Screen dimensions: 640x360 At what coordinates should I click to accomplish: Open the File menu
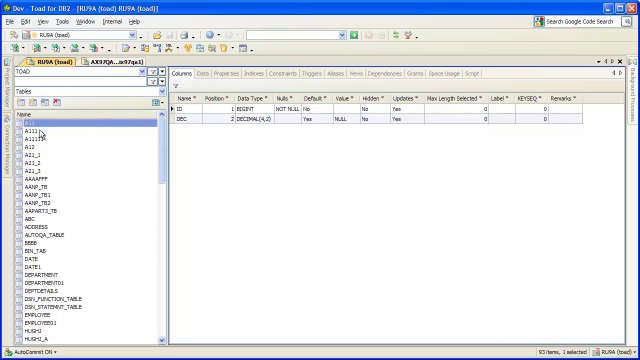(10, 22)
